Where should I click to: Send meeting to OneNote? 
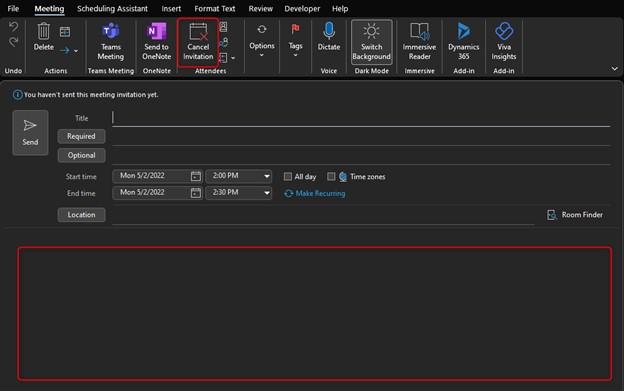click(156, 42)
